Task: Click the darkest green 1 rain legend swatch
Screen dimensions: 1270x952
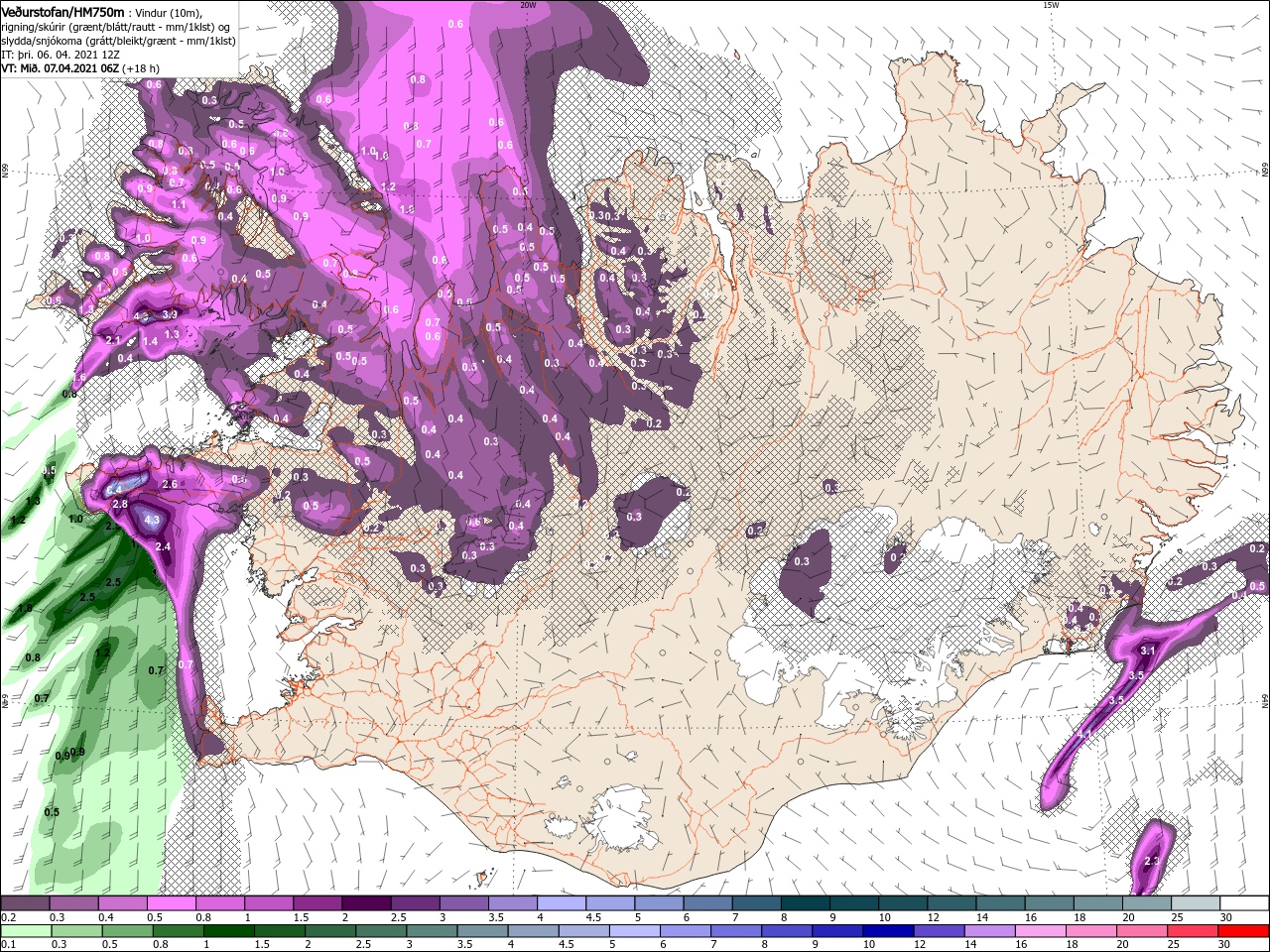Action: tap(228, 931)
